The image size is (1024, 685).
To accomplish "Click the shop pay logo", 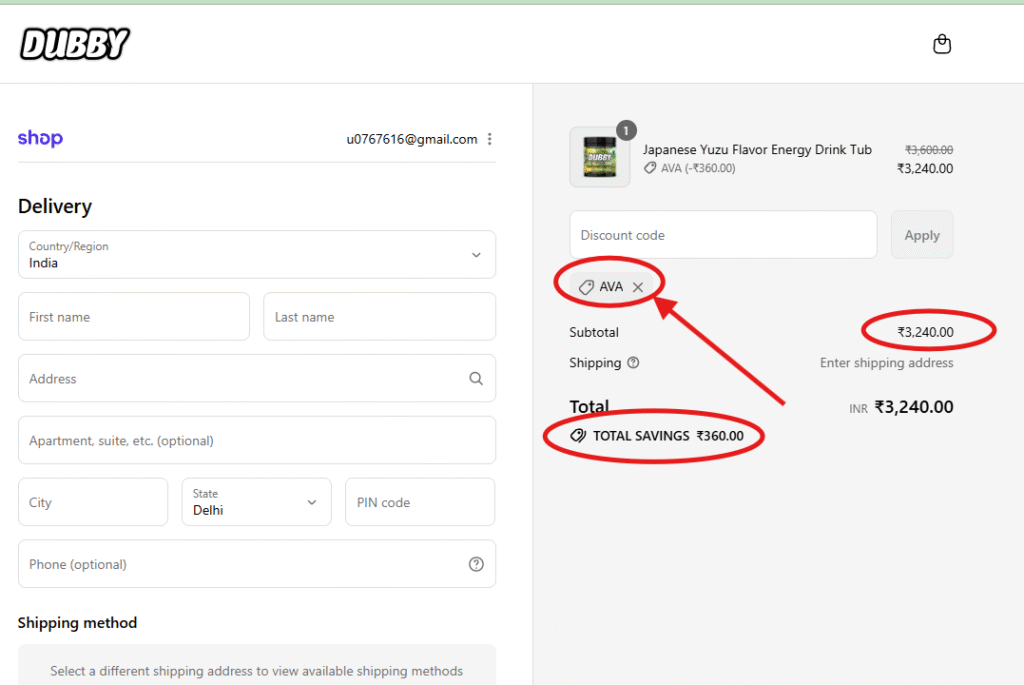I will 40,138.
